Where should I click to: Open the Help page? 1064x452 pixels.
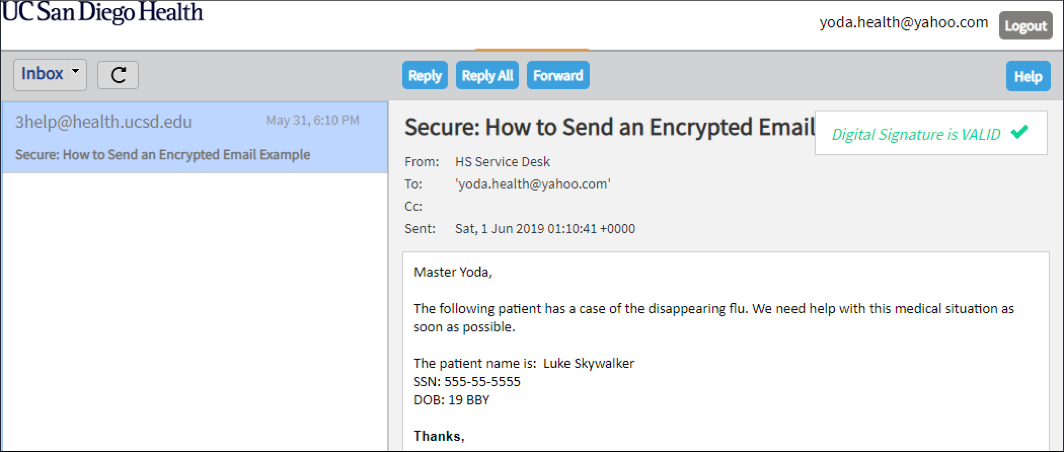pyautogui.click(x=1028, y=76)
